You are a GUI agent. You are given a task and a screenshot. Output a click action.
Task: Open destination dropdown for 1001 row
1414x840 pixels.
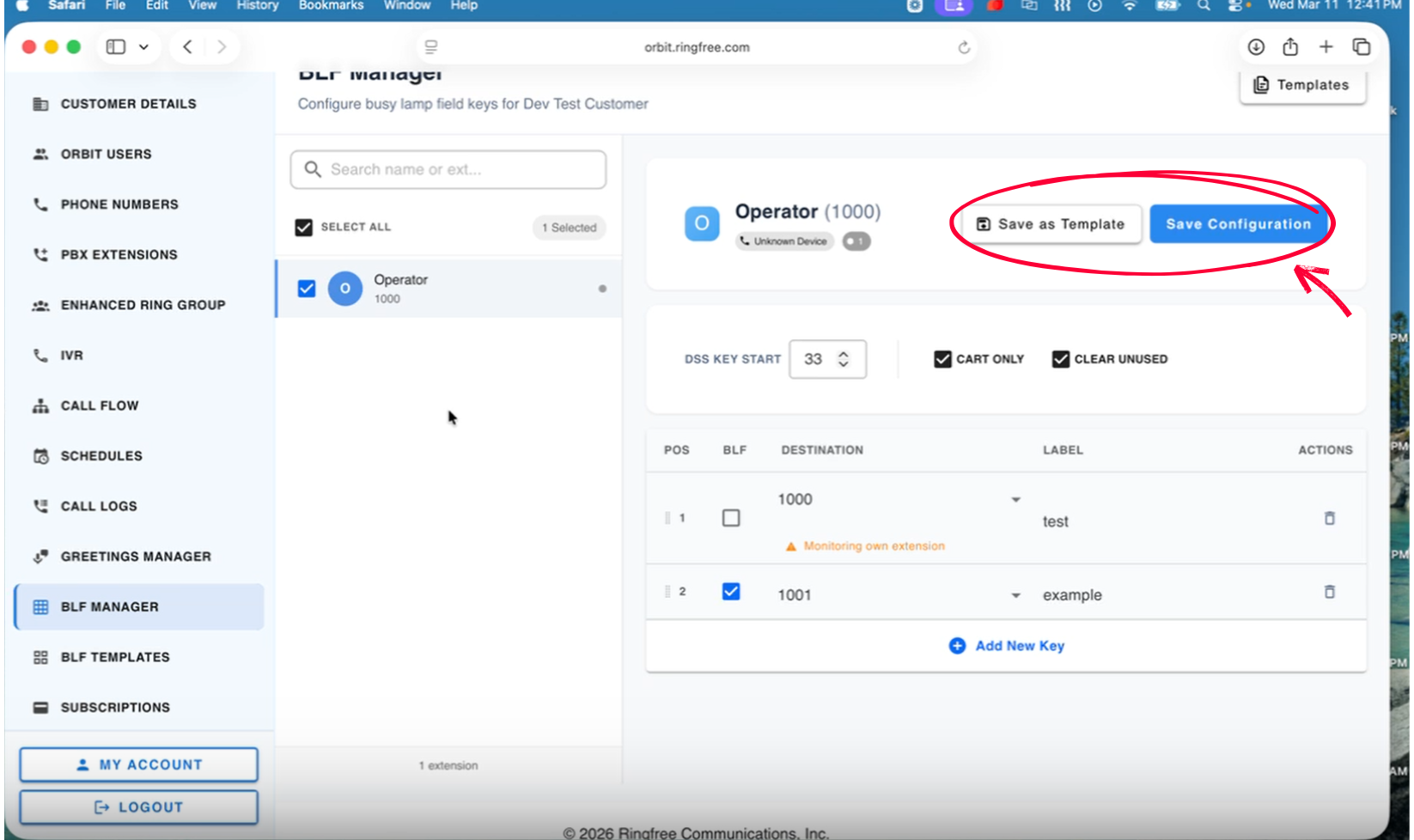(1015, 595)
